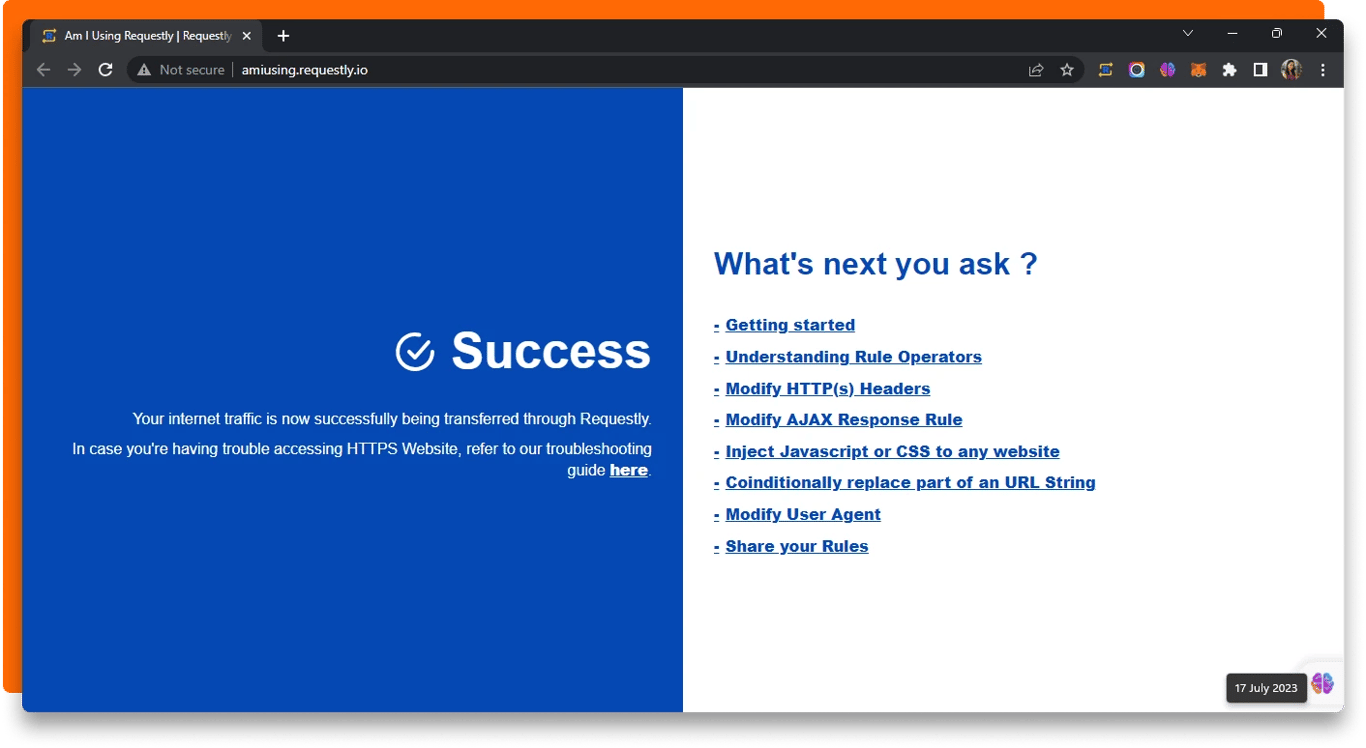This screenshot has width=1366, height=748.
Task: Close the browser window
Action: pos(1321,33)
